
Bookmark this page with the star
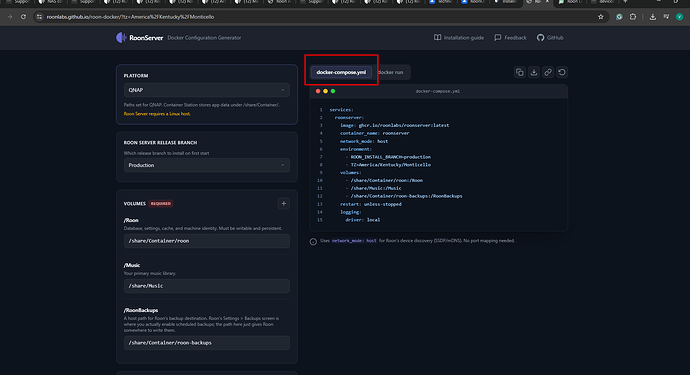[601, 17]
